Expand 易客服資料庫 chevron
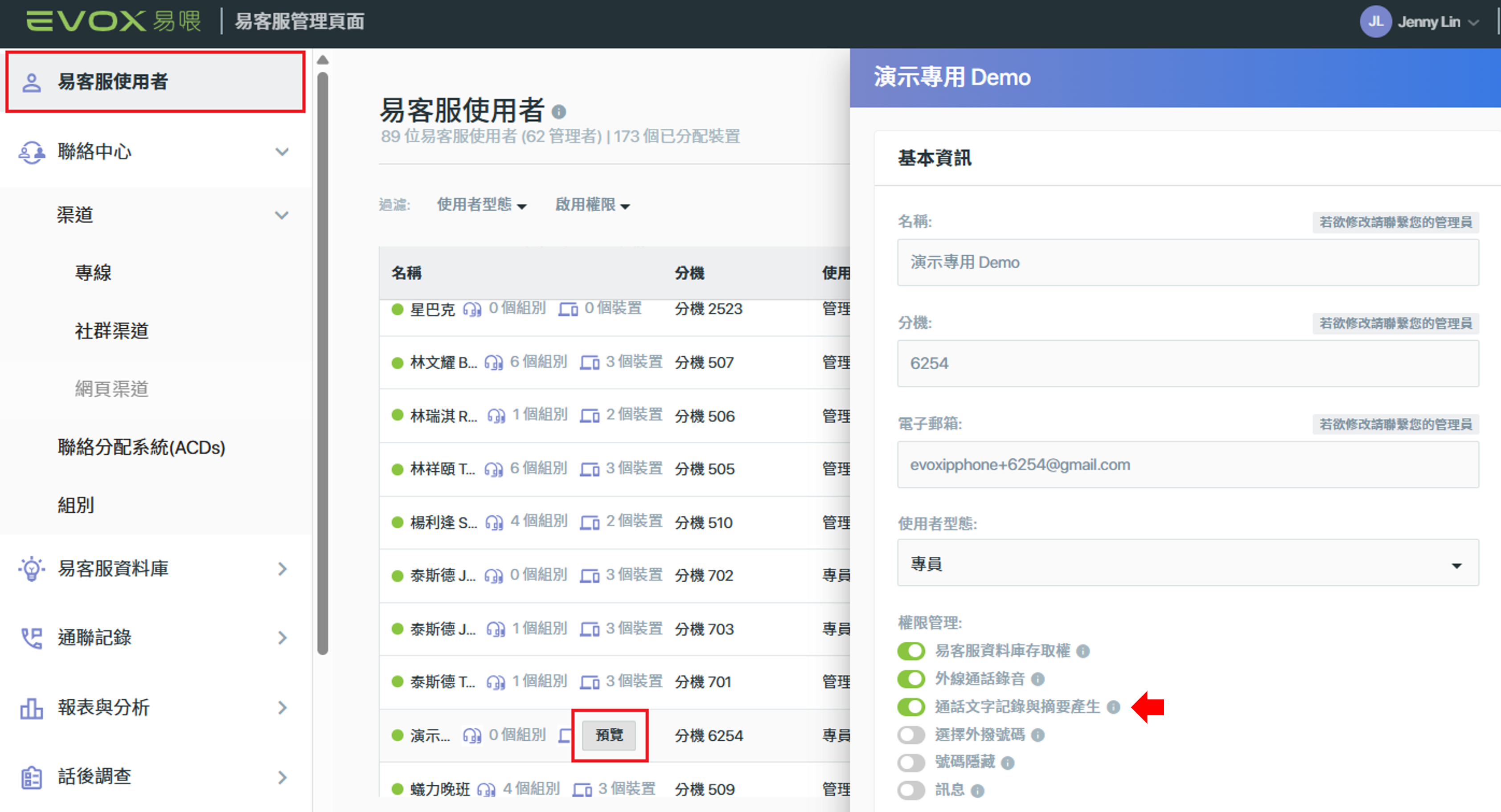The image size is (1501, 812). [x=283, y=568]
